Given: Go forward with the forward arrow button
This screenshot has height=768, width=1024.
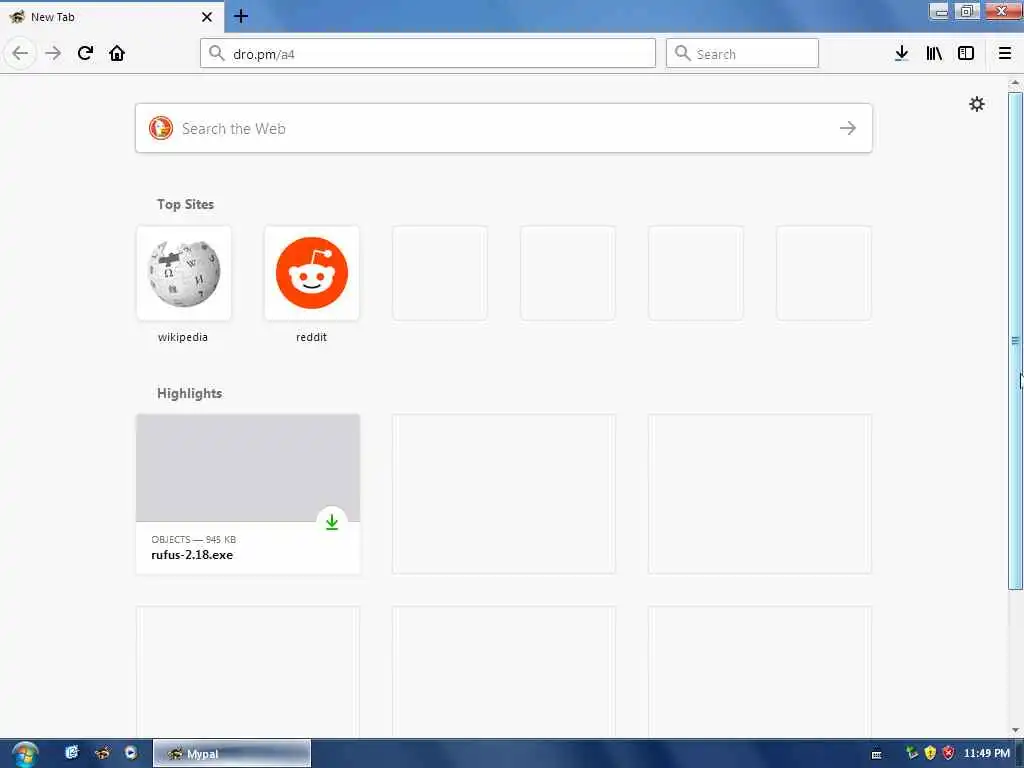Looking at the screenshot, I should pyautogui.click(x=53, y=53).
